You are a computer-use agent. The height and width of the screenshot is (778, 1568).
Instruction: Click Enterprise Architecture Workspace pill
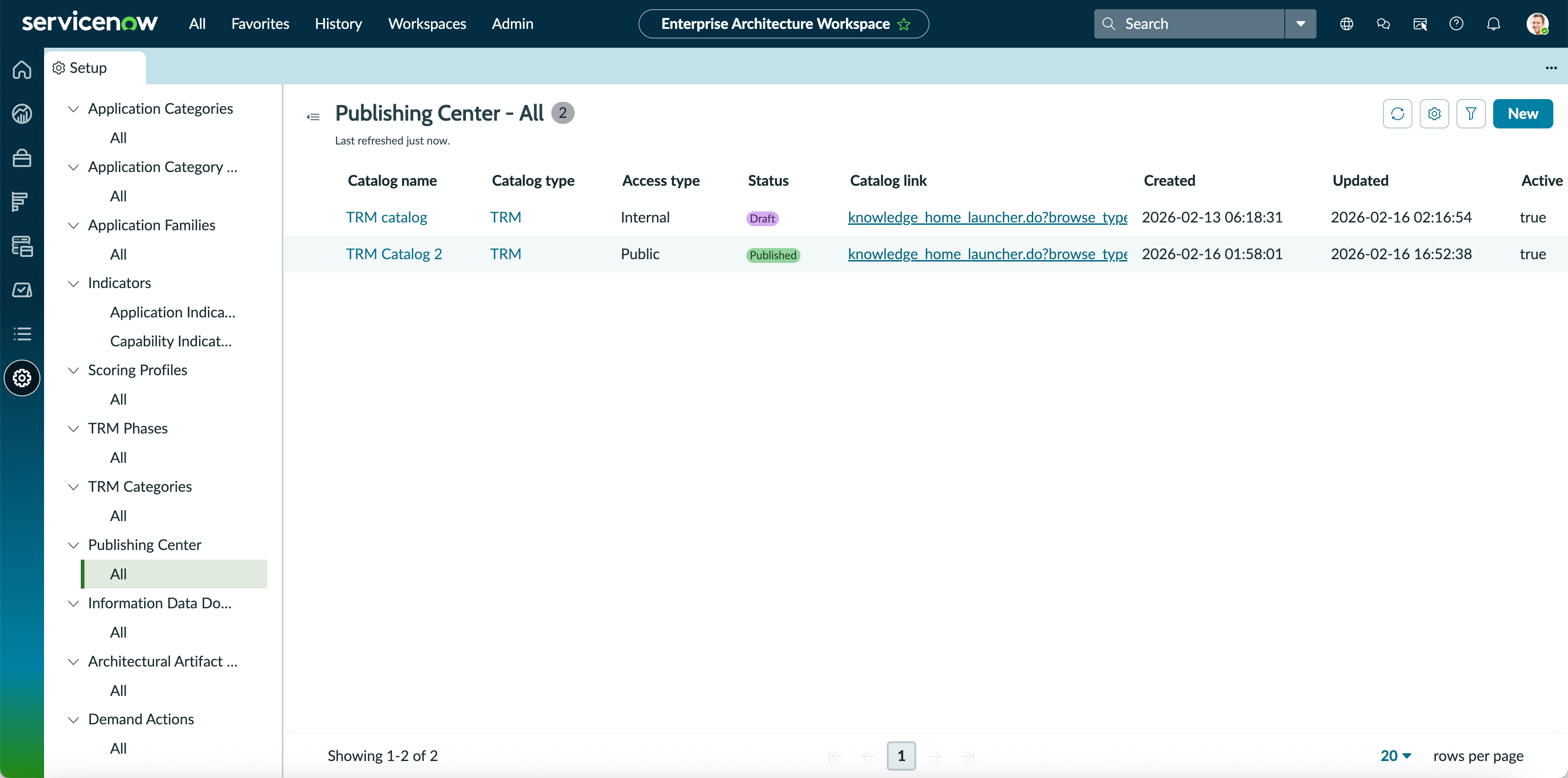tap(784, 24)
